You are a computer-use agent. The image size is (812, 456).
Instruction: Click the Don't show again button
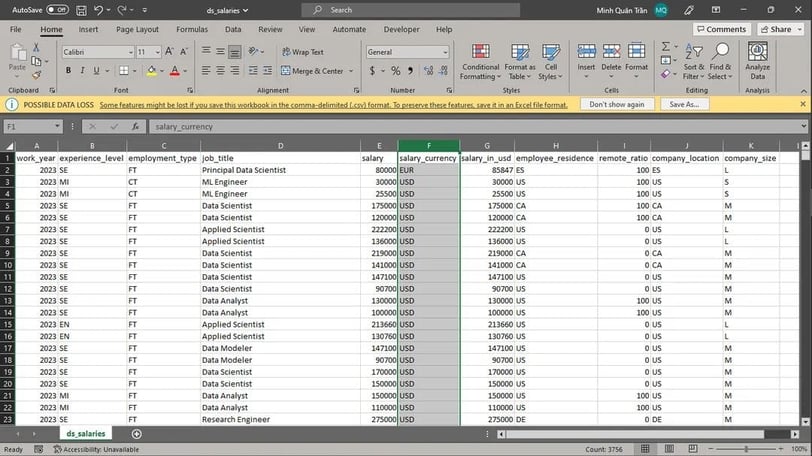[x=617, y=105]
